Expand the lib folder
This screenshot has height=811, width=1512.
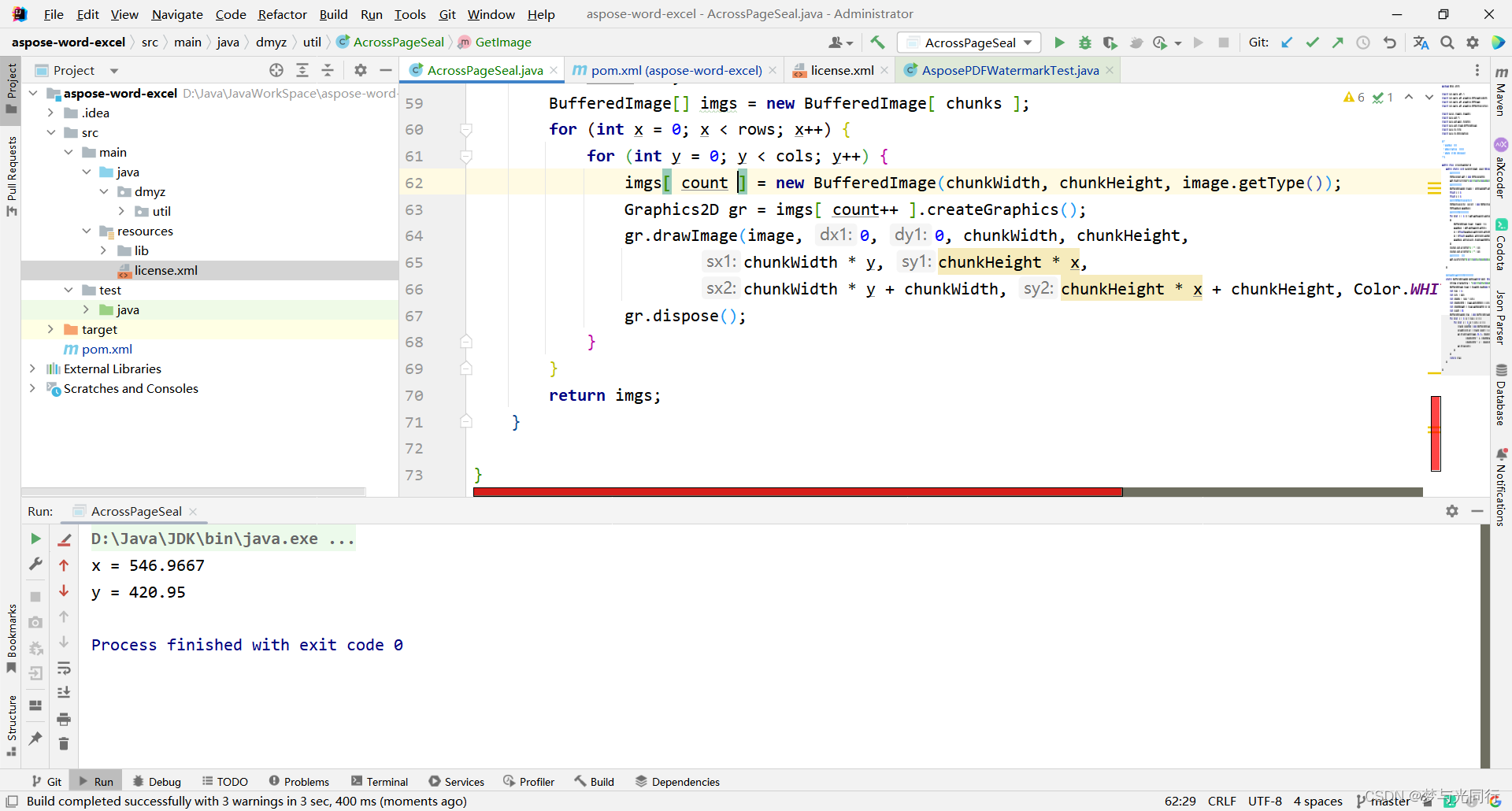[103, 250]
